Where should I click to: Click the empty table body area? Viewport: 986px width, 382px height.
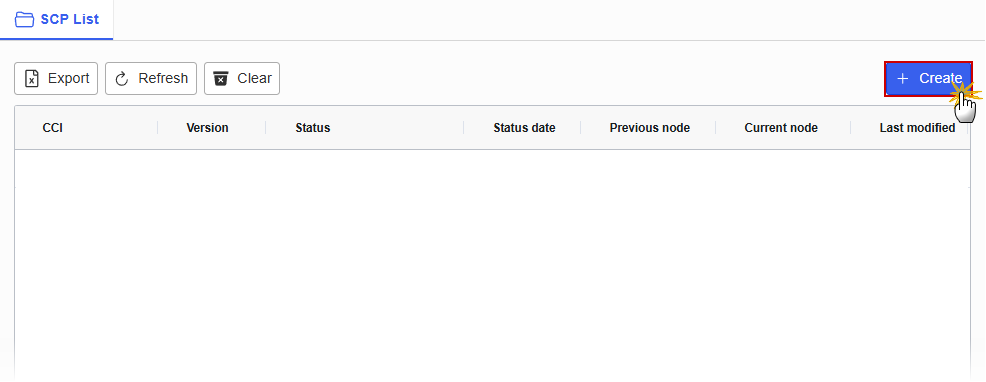point(492,264)
